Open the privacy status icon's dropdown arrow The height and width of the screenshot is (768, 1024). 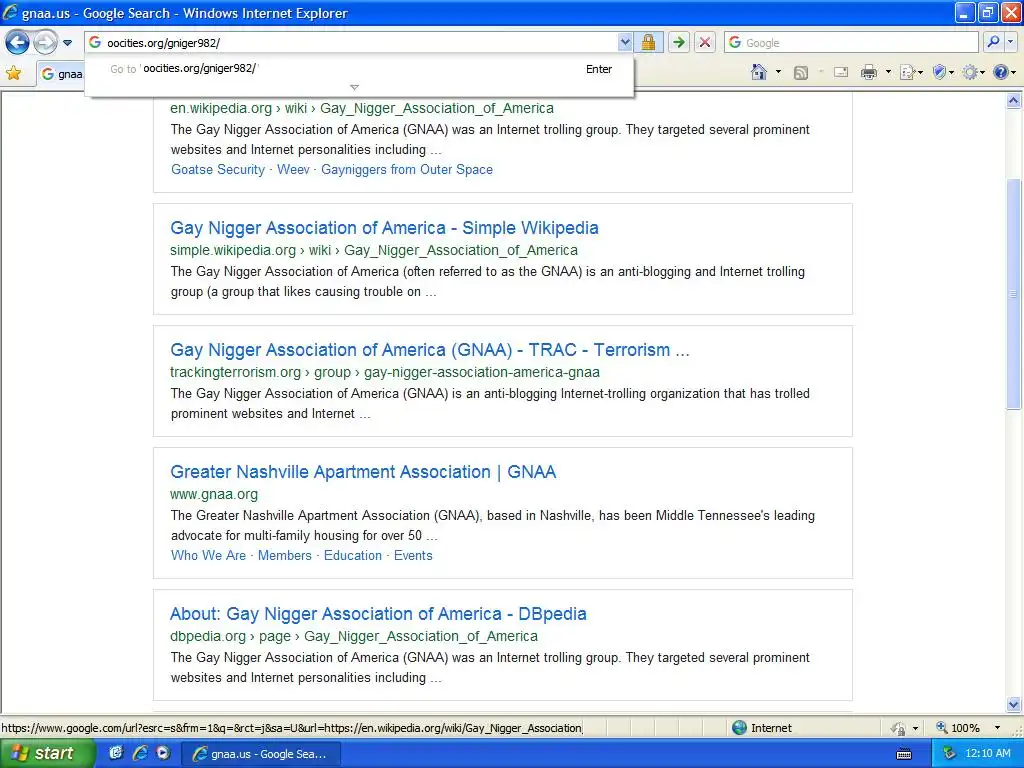coord(916,728)
